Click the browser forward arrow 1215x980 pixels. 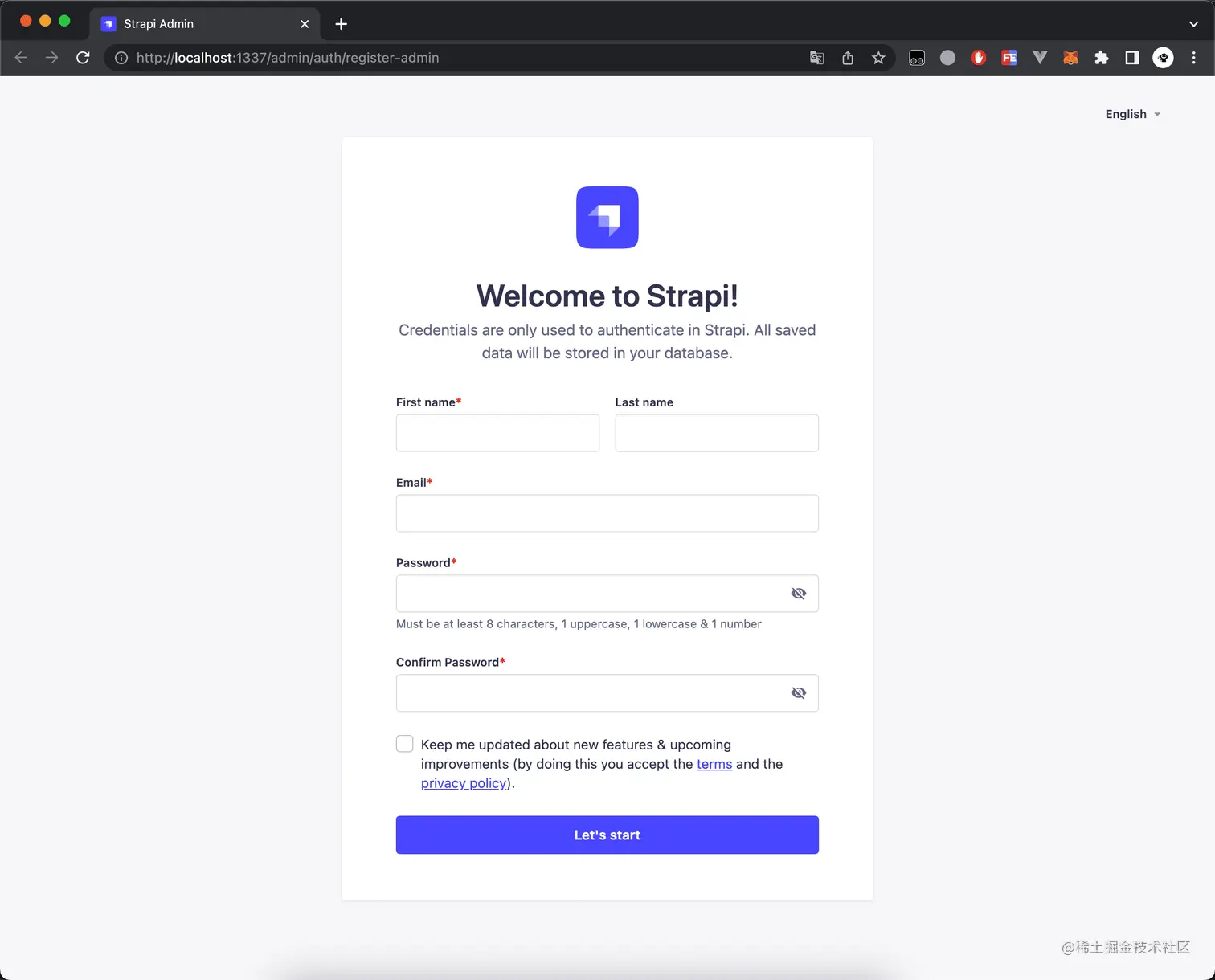[x=52, y=58]
